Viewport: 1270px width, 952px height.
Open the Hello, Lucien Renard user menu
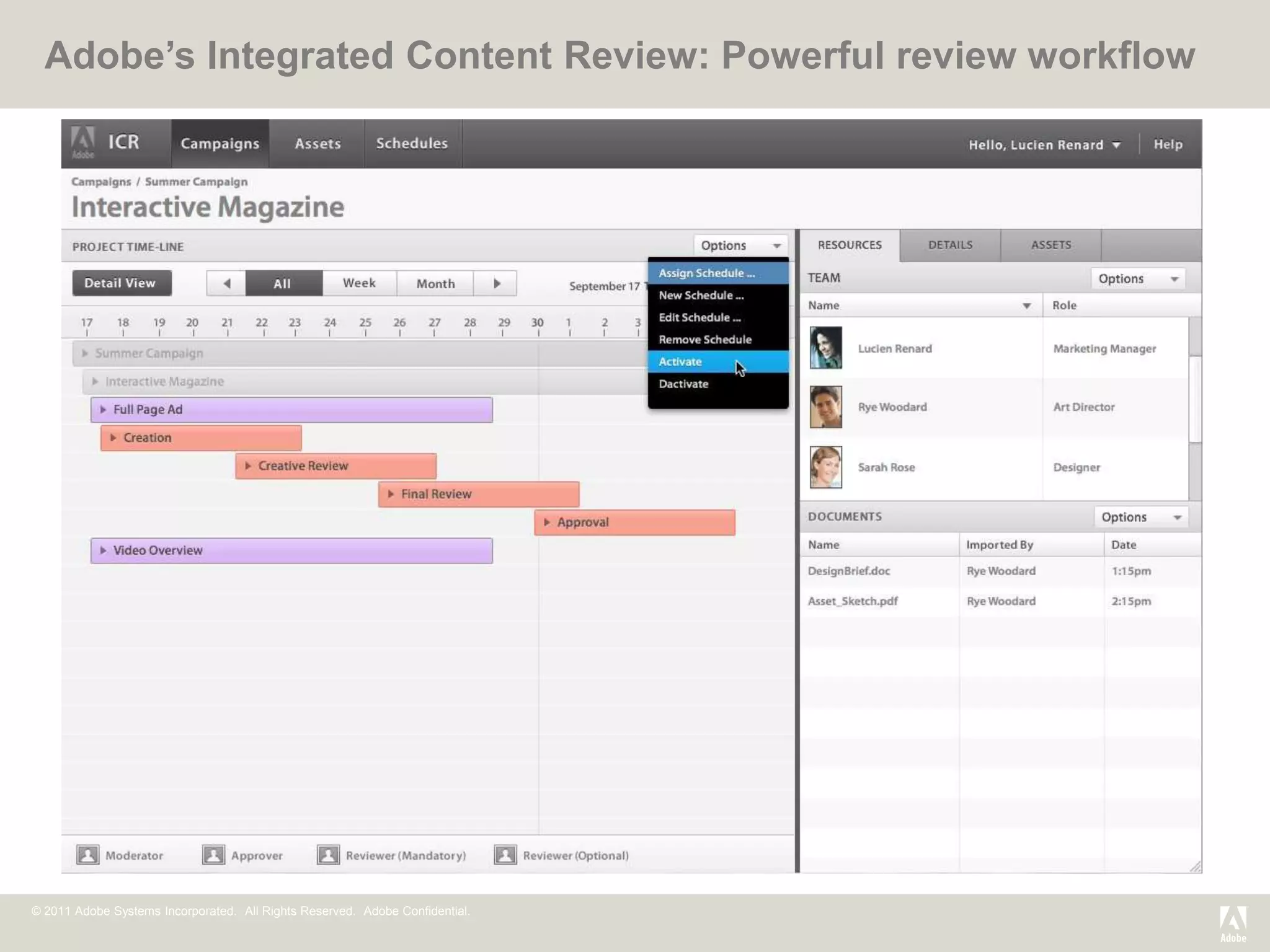click(1045, 144)
